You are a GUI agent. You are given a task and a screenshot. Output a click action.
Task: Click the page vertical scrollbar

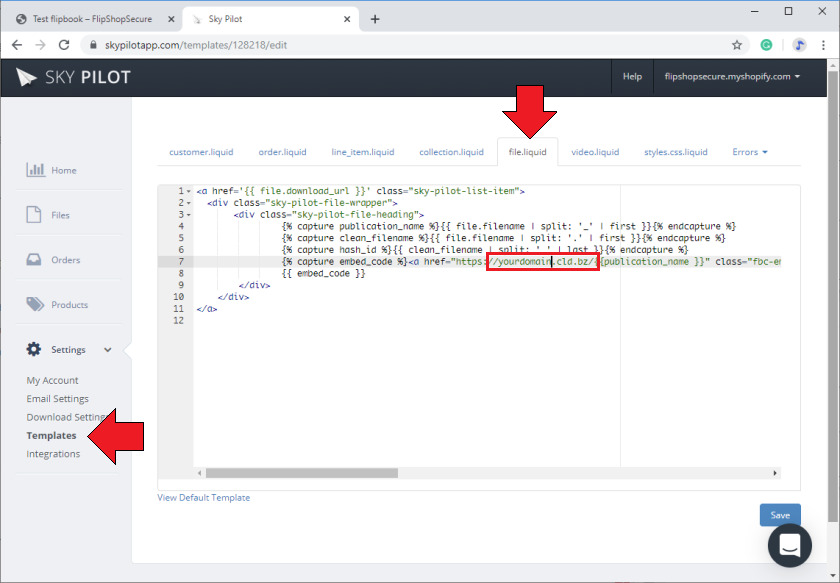[832, 295]
